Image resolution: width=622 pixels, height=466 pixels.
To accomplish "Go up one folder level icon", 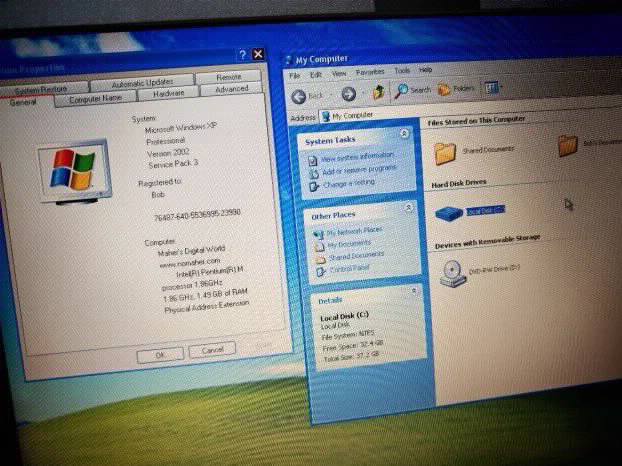I will click(x=378, y=92).
